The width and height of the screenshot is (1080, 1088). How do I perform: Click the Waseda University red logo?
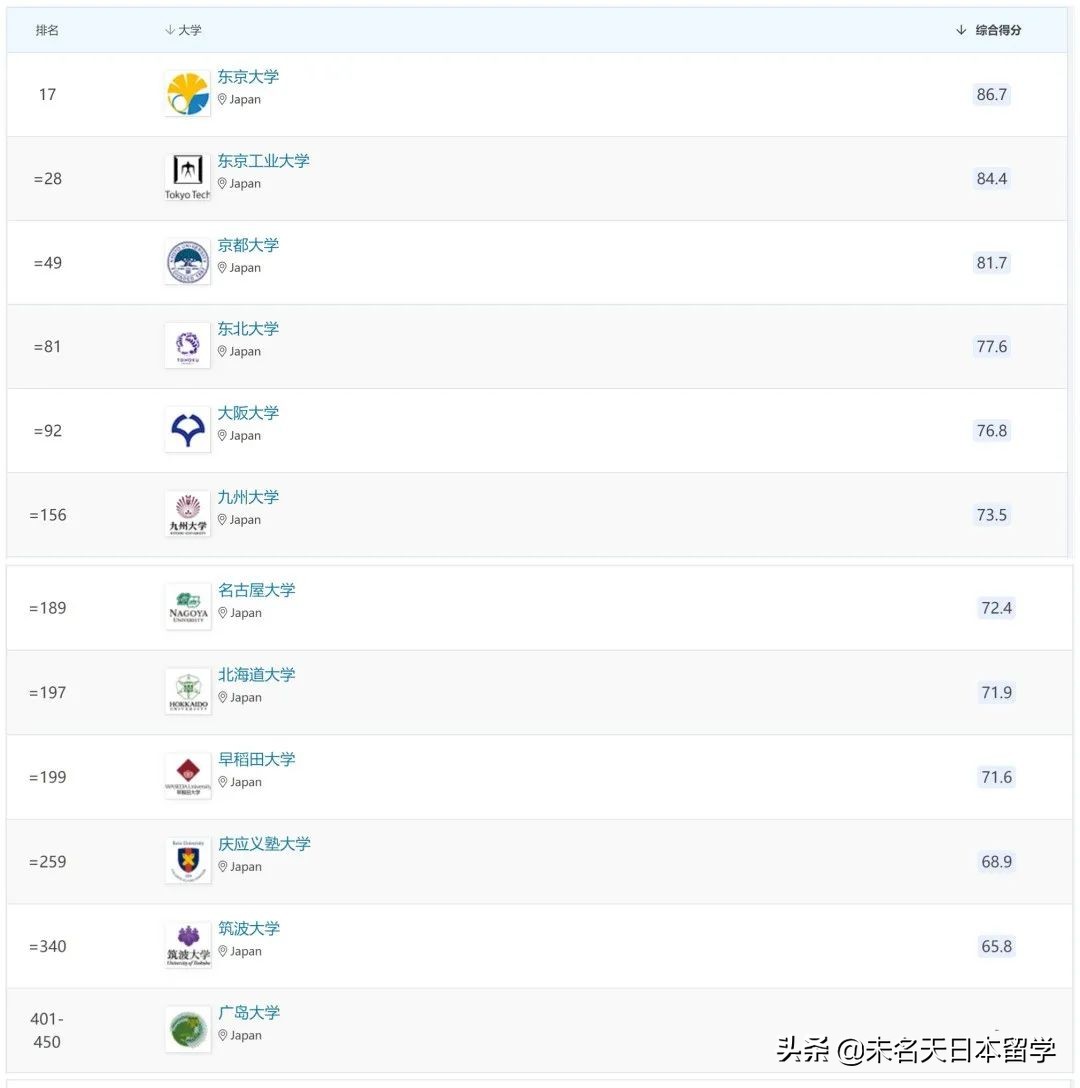pos(187,775)
